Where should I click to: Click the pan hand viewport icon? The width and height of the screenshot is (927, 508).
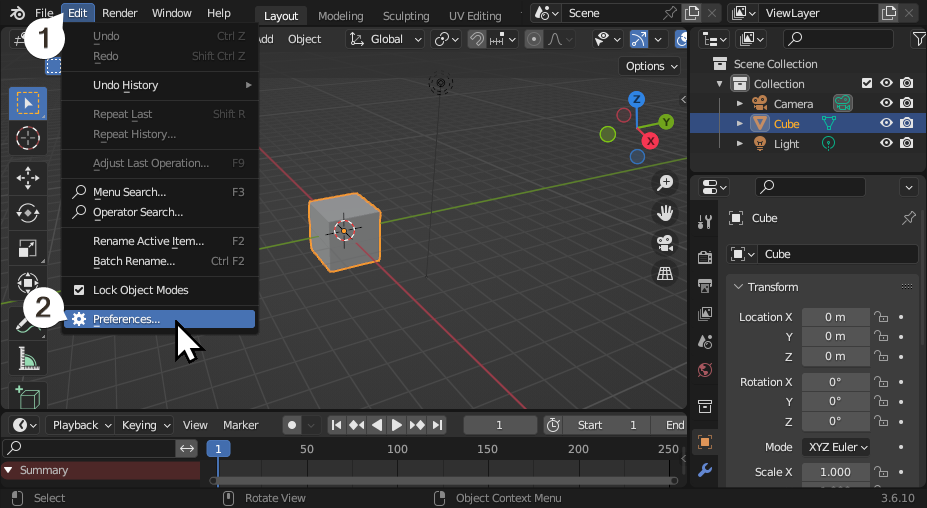(x=664, y=213)
